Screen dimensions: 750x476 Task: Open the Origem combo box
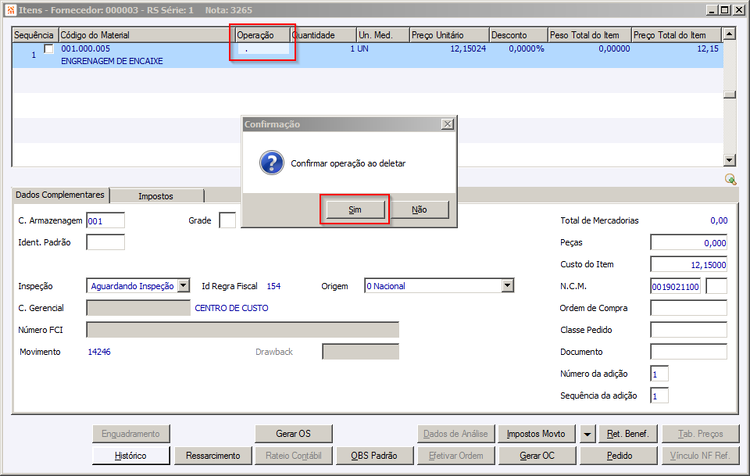[507, 286]
